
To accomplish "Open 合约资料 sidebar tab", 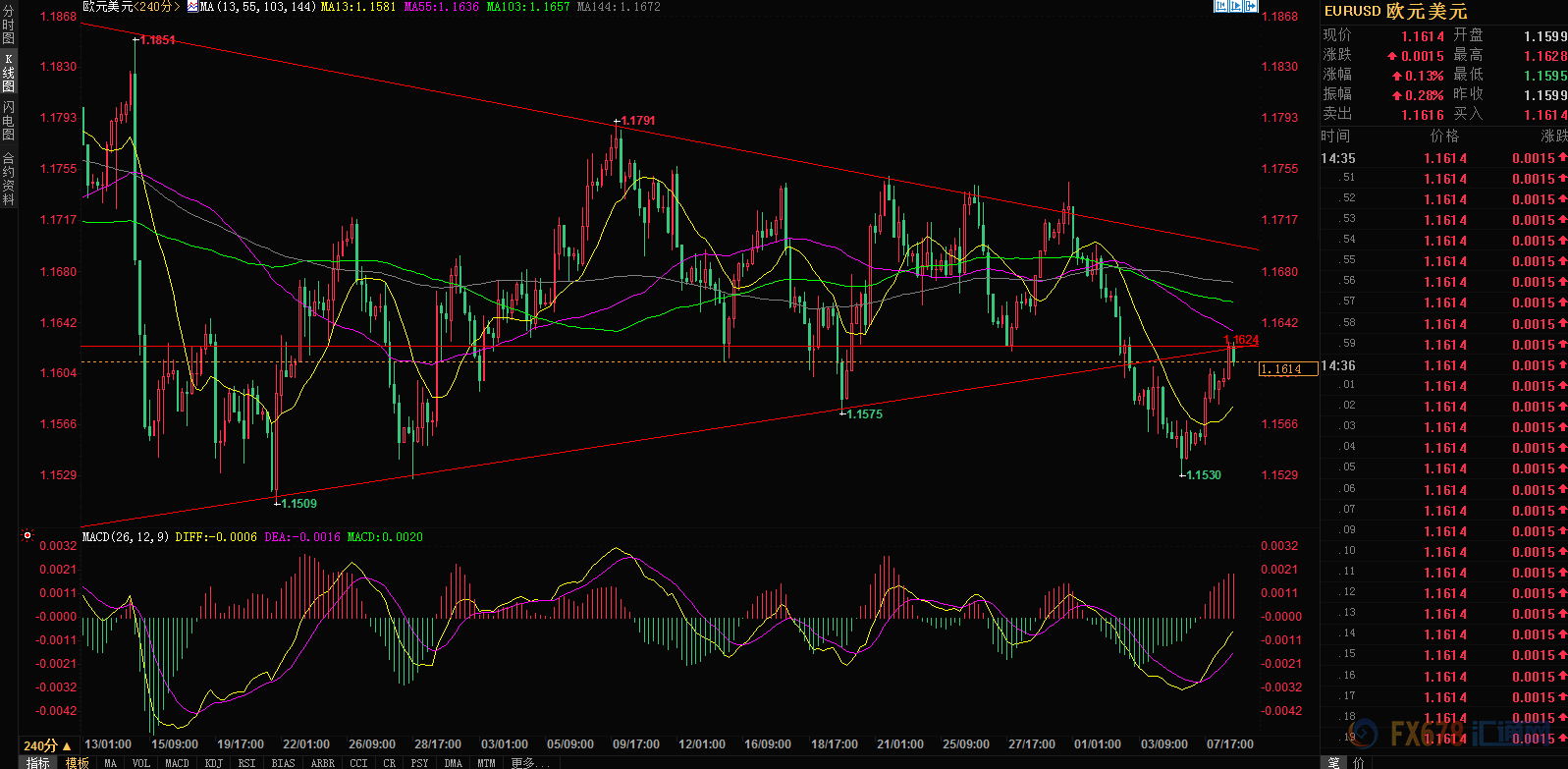I will [8, 178].
